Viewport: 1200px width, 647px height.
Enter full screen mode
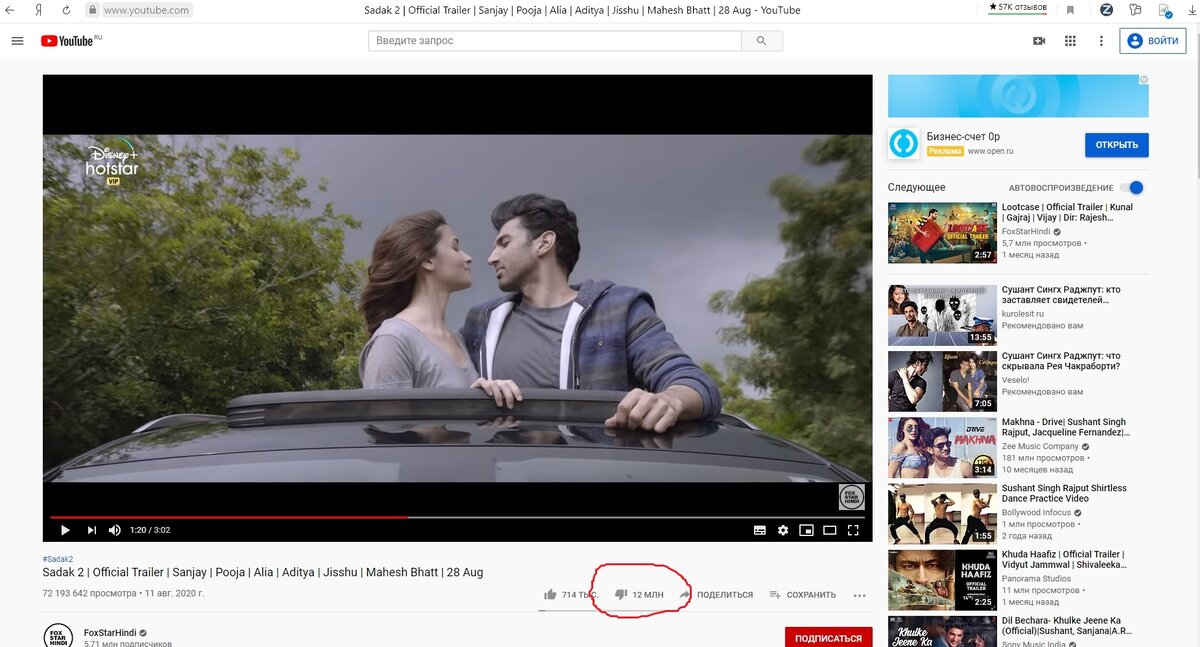[853, 530]
